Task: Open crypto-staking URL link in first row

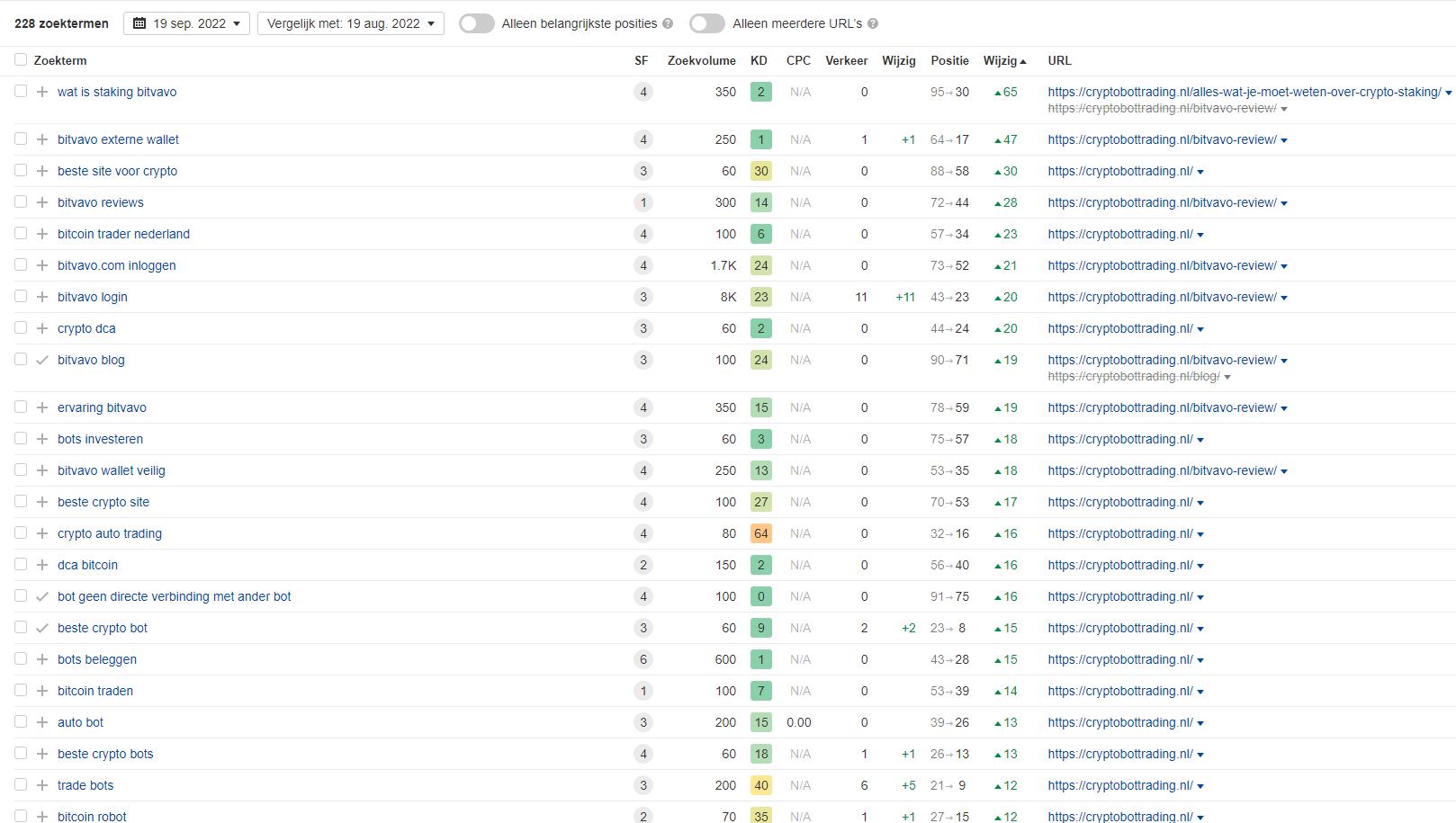Action: (1245, 92)
